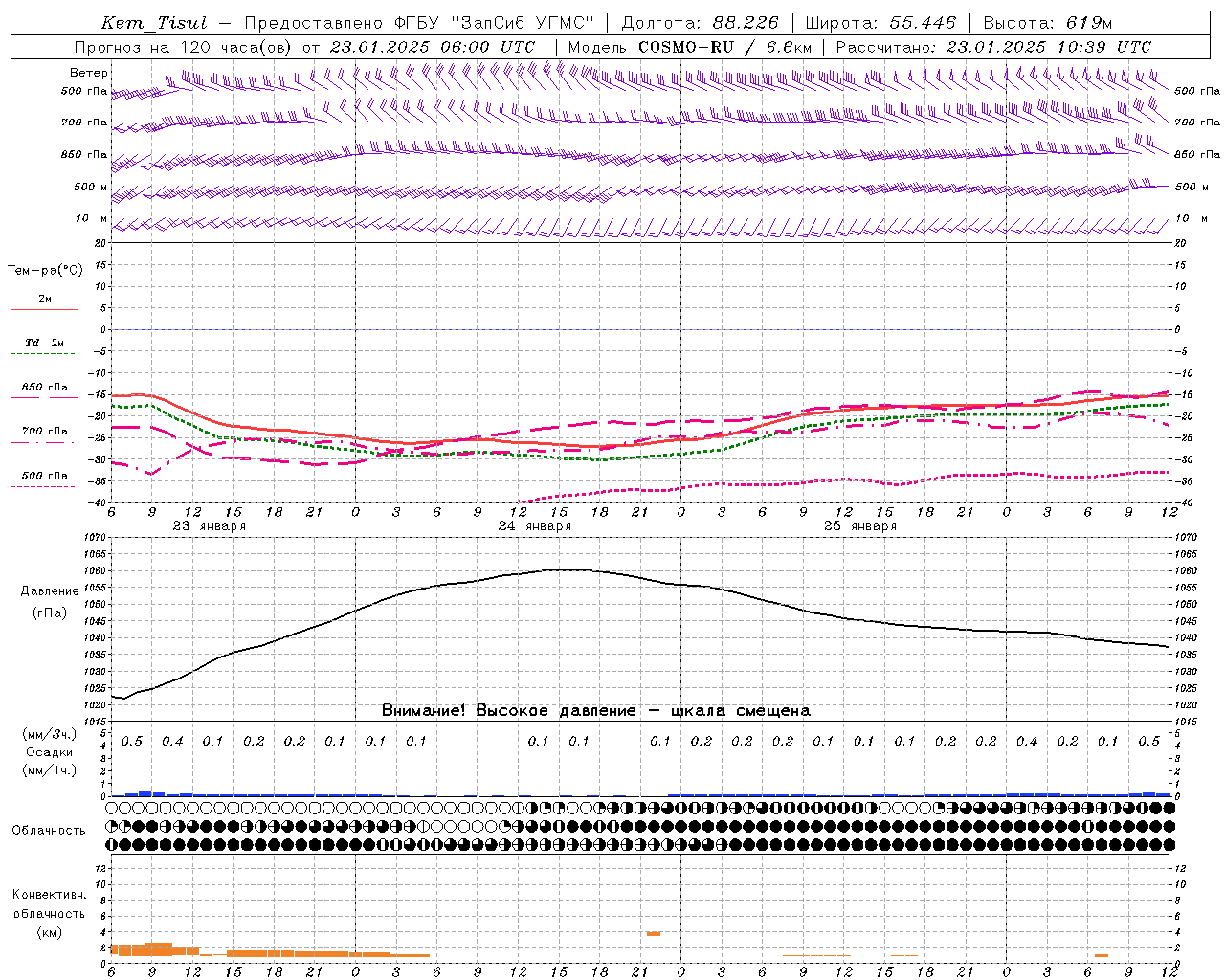Screen dimensions: 1225x980
Task: Click the warning Внимание! Высокое давление — шкала смещена
Action: point(595,711)
